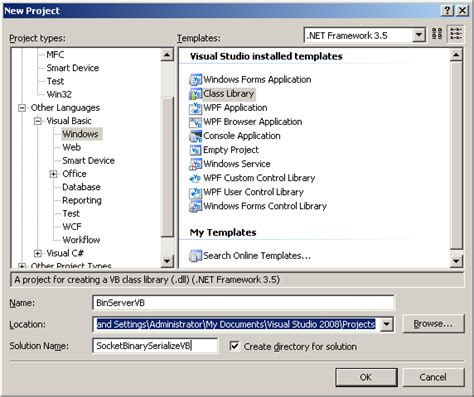Choose the WPF Custom Control Library label
The width and height of the screenshot is (474, 397).
tap(259, 178)
